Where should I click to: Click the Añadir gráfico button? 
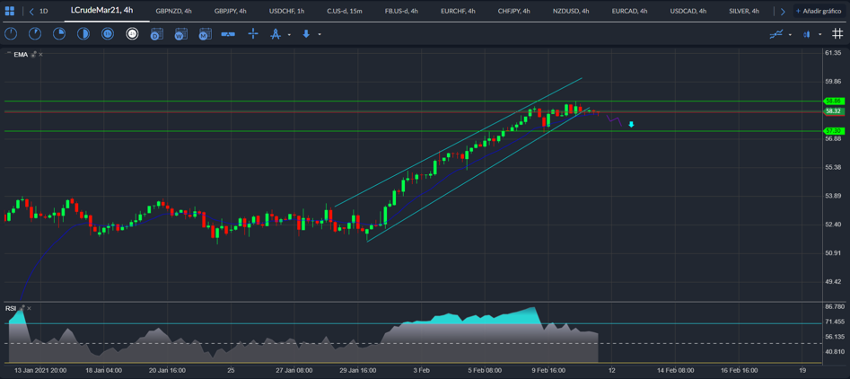click(x=819, y=11)
